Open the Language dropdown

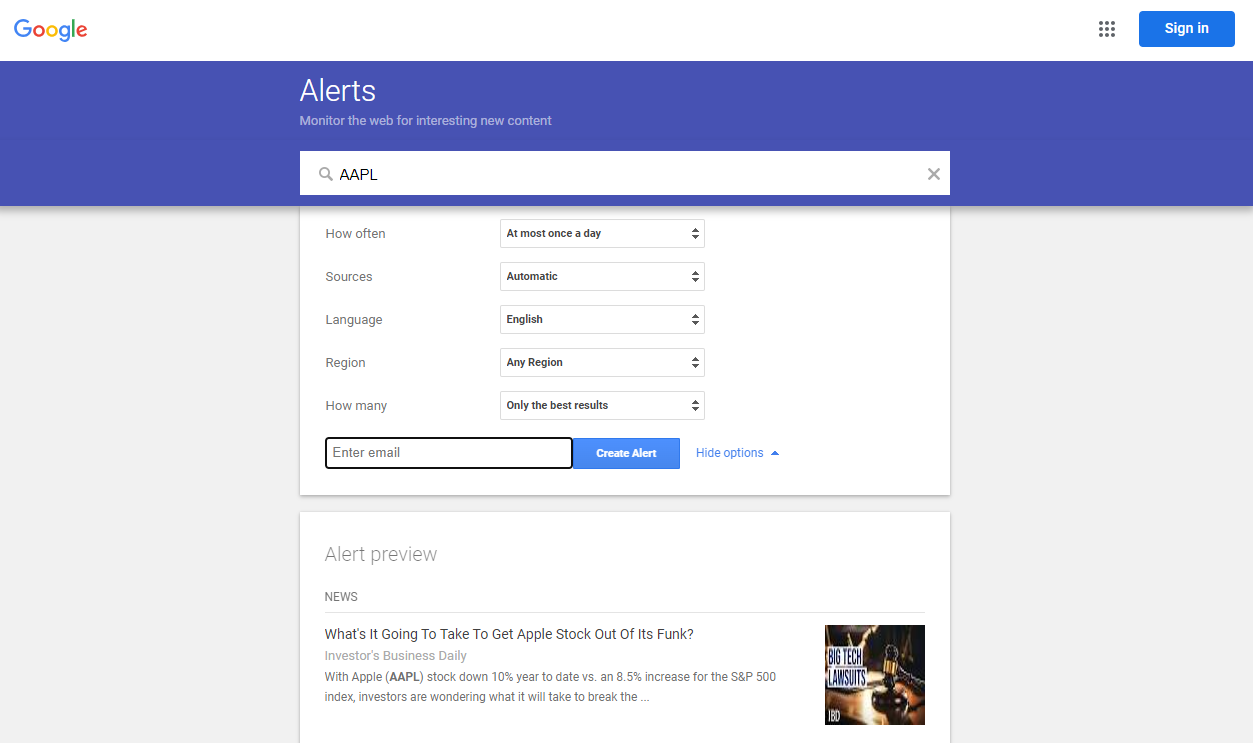pyautogui.click(x=602, y=320)
